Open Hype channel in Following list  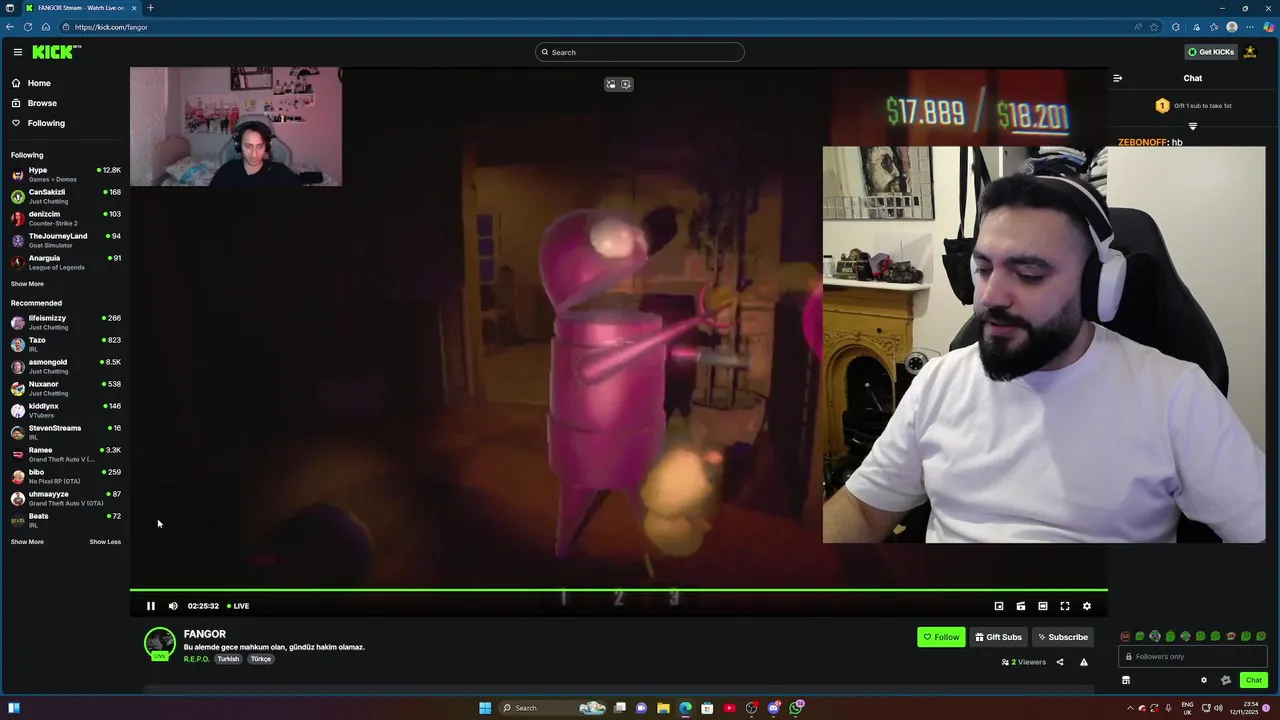tap(65, 174)
